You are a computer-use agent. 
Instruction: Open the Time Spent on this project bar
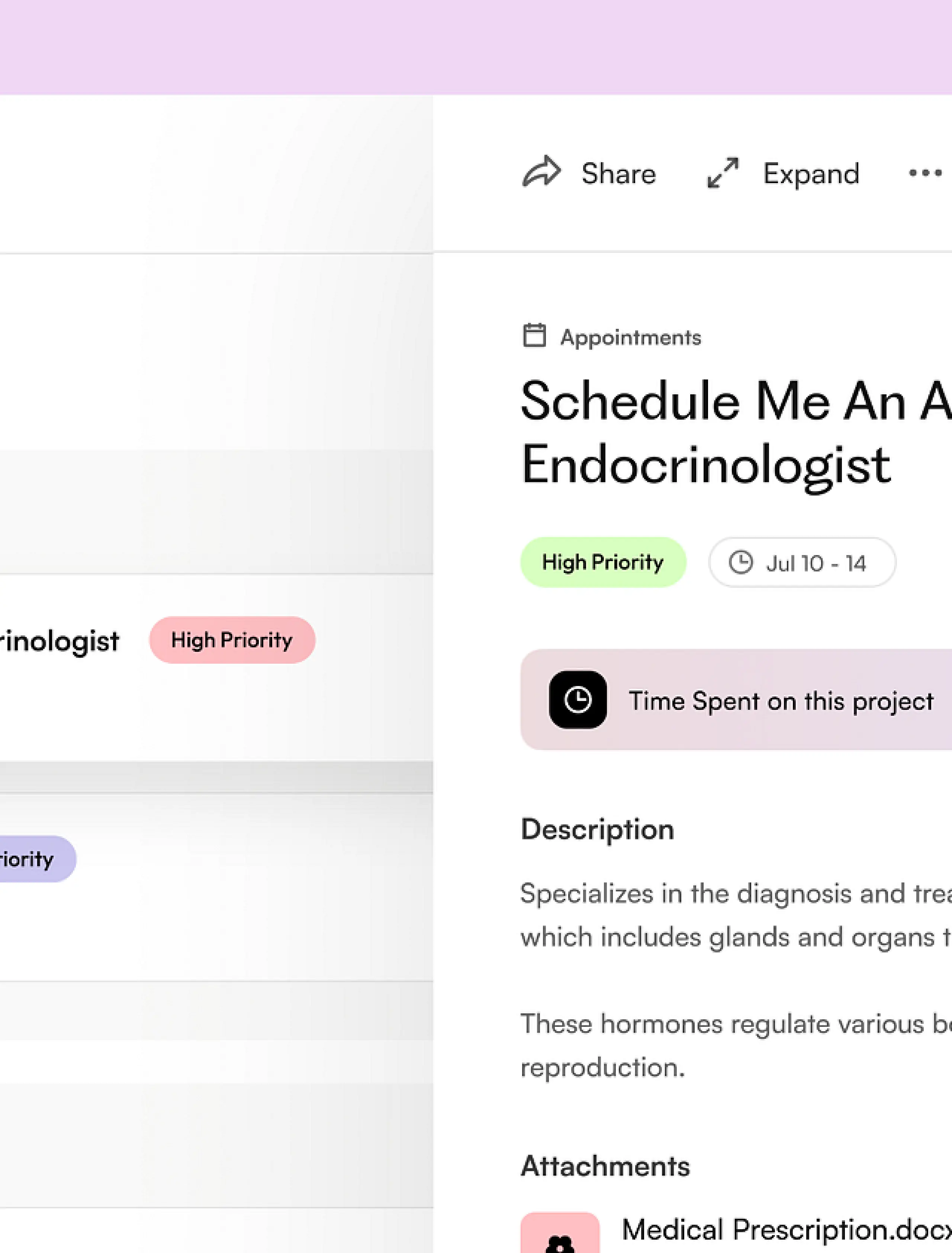[781, 701]
